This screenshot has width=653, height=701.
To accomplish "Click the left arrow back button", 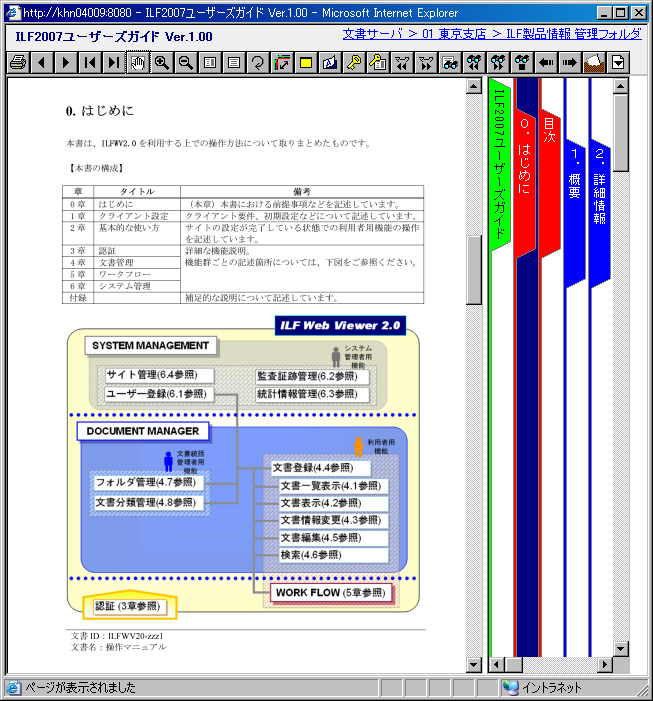I will click(546, 63).
